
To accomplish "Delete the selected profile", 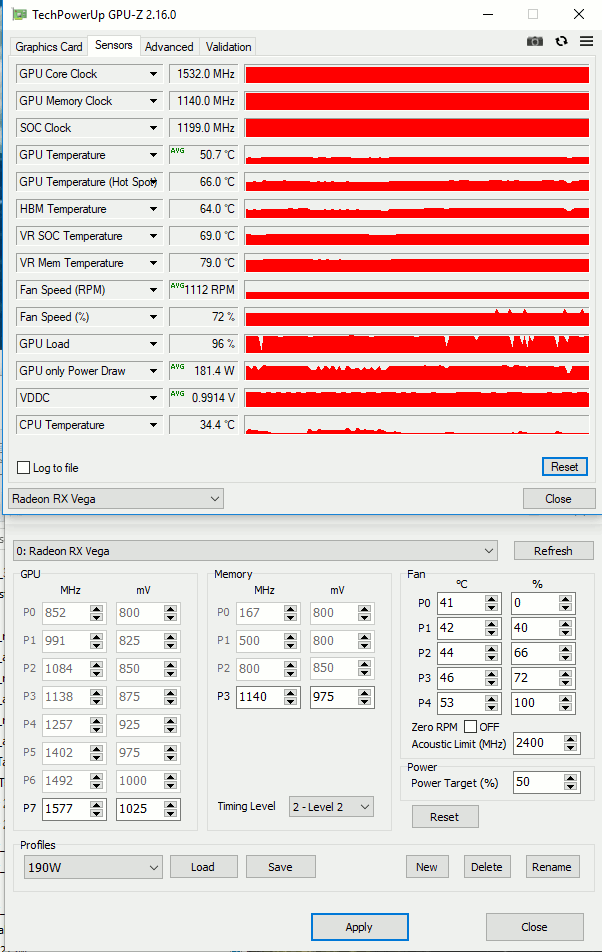I will pos(487,867).
